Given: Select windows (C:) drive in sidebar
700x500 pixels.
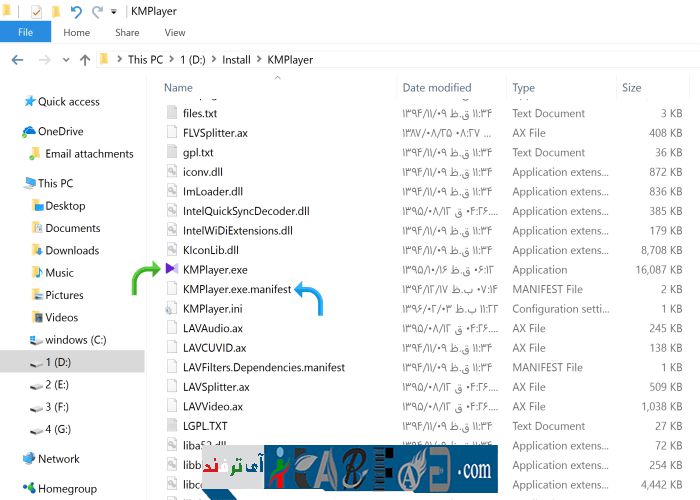Looking at the screenshot, I should (75, 340).
